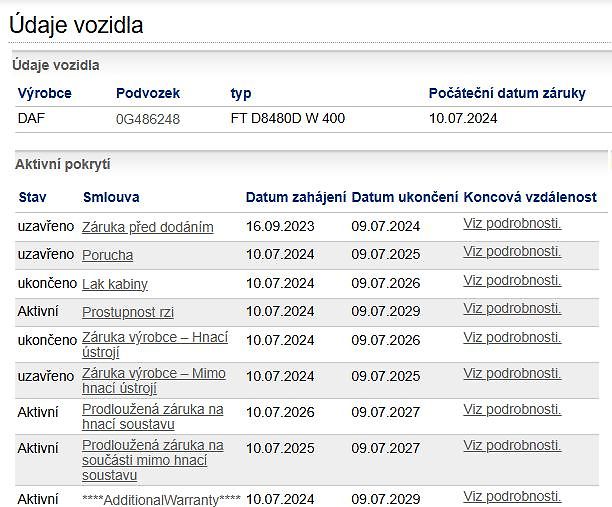Click the Podvozek column header
The height and width of the screenshot is (507, 612).
(x=148, y=93)
